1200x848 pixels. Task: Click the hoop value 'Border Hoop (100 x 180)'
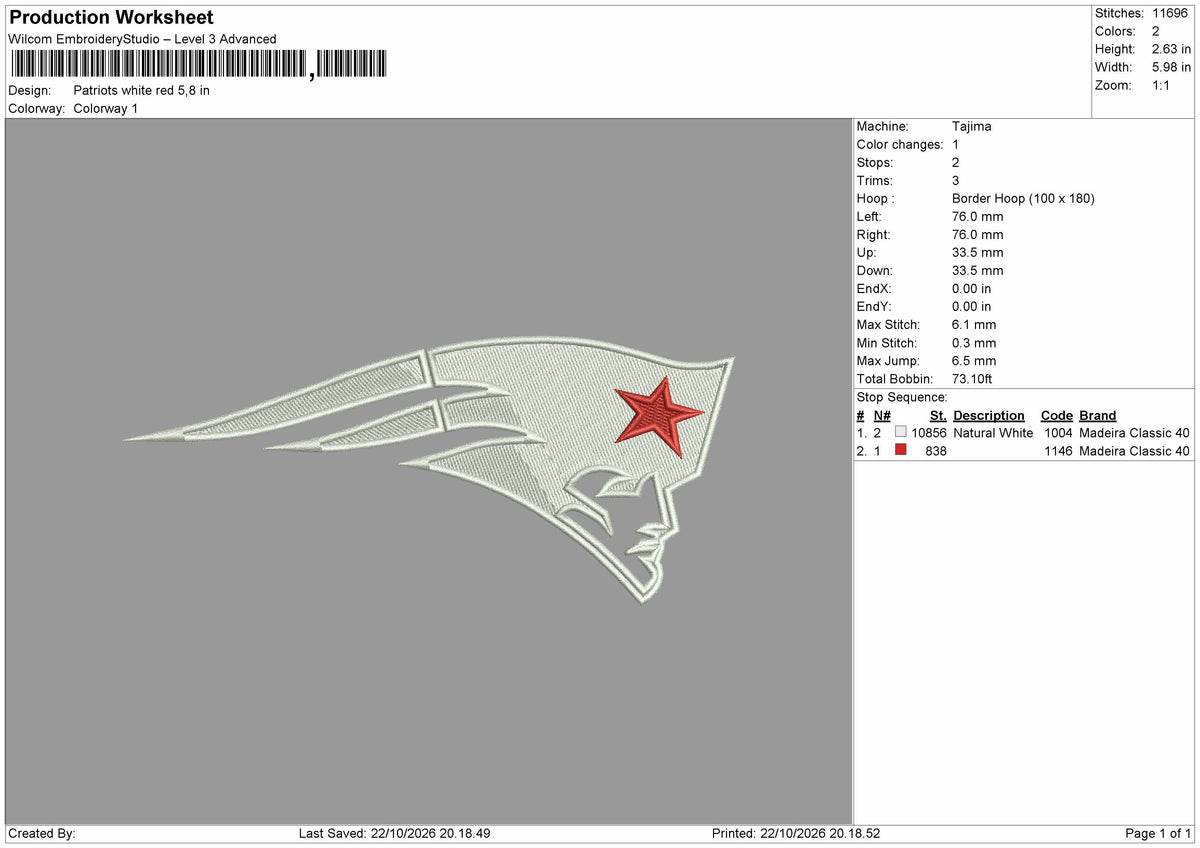[x=1023, y=199]
